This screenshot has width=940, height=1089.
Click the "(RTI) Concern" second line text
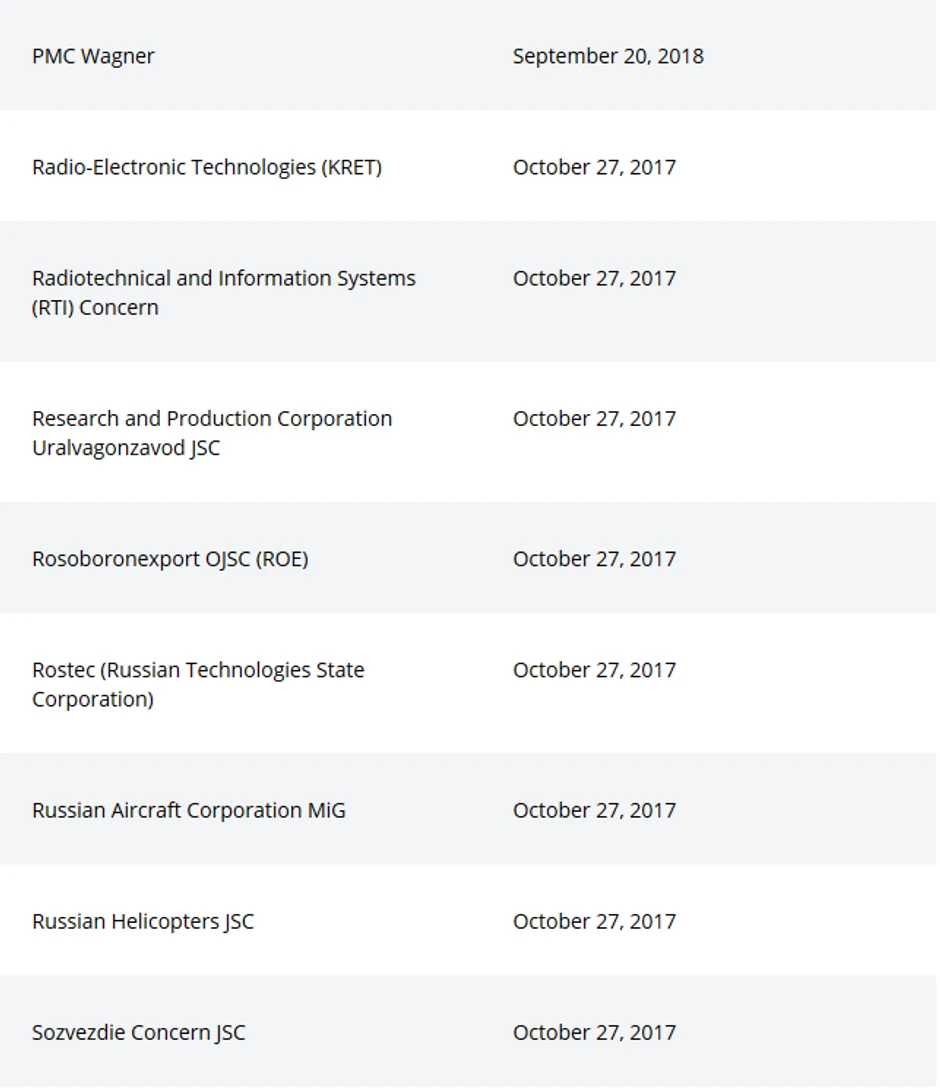click(95, 307)
